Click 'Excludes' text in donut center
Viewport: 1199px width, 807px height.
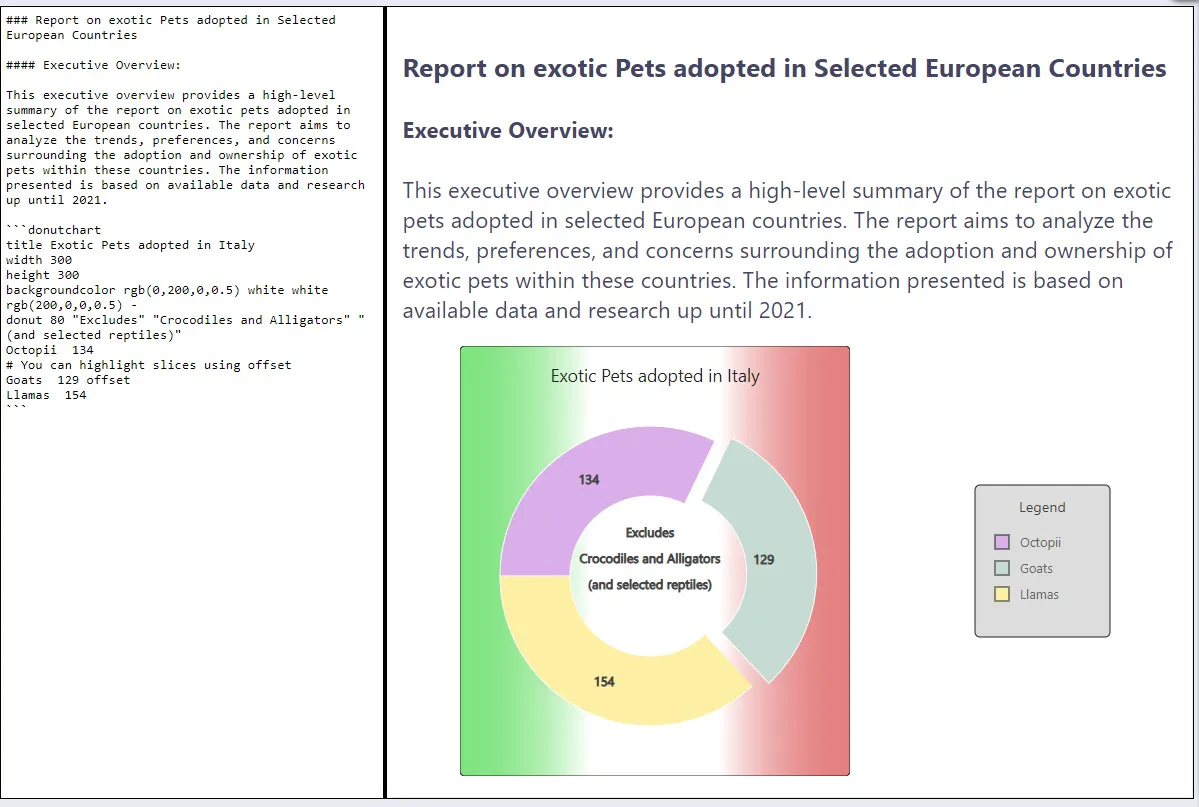pos(650,532)
